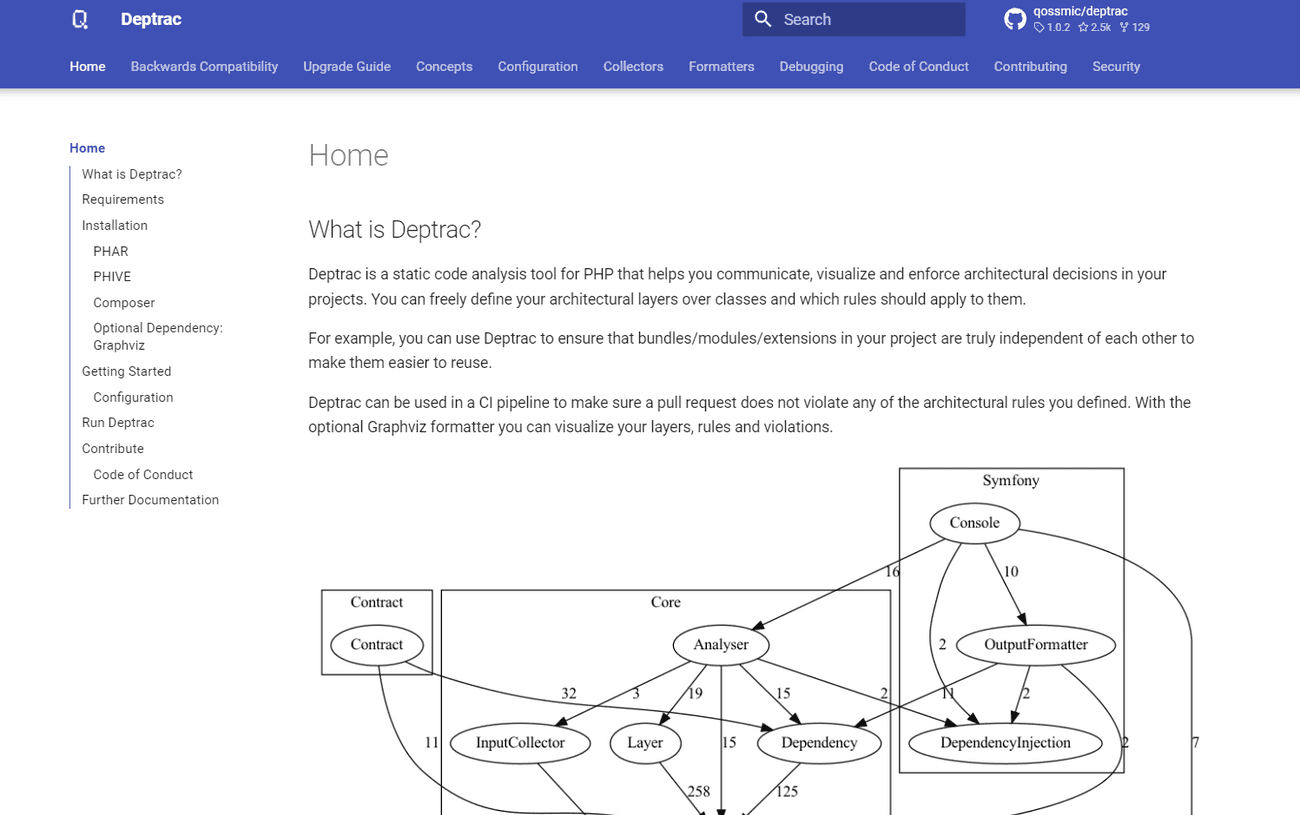Click the InputCollector graph node
Viewport: 1300px width, 815px height.
click(x=520, y=743)
